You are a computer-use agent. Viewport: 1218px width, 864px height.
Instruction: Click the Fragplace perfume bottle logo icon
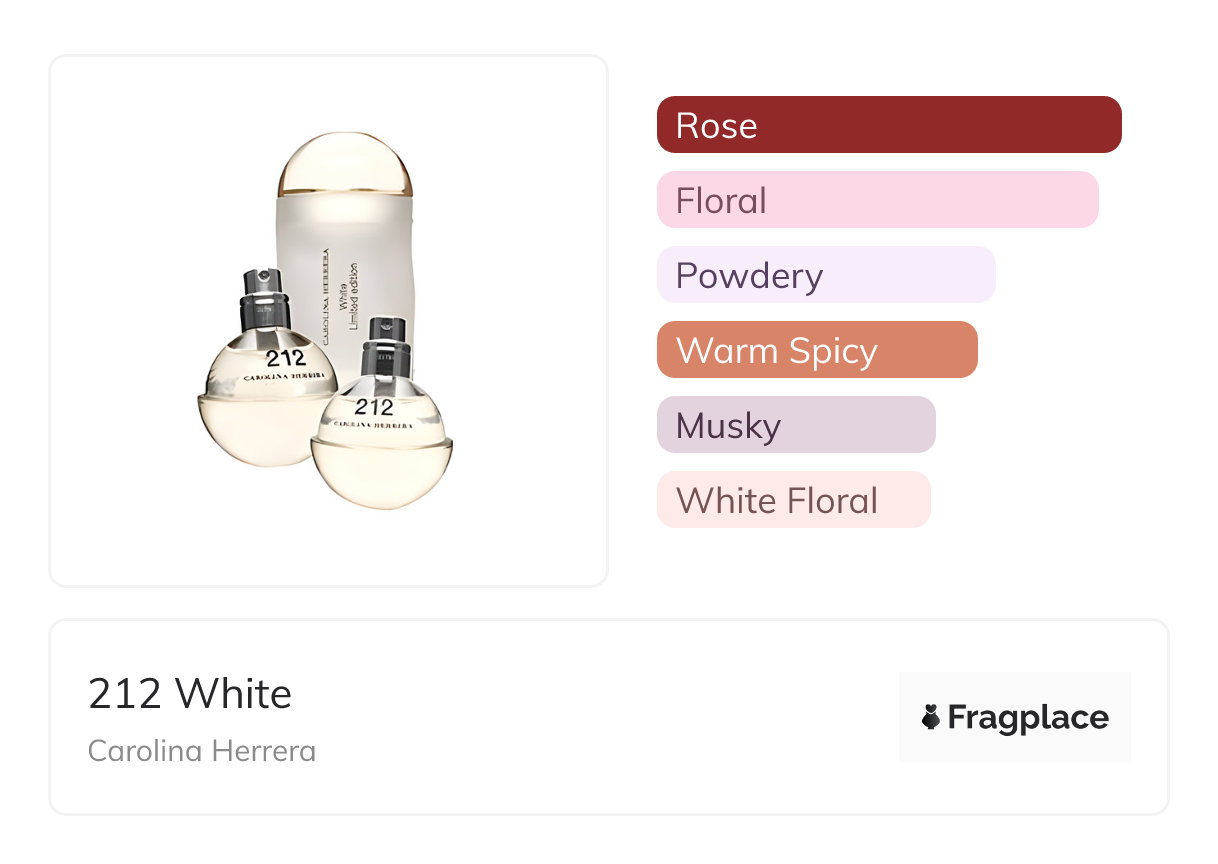tap(931, 717)
